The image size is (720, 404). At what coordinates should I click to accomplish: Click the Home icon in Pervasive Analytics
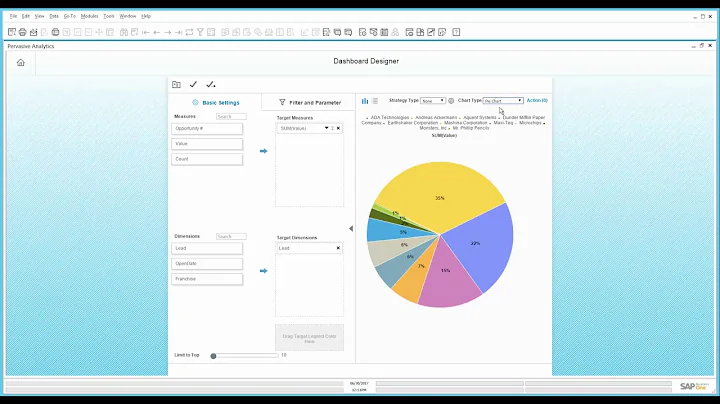click(x=21, y=62)
